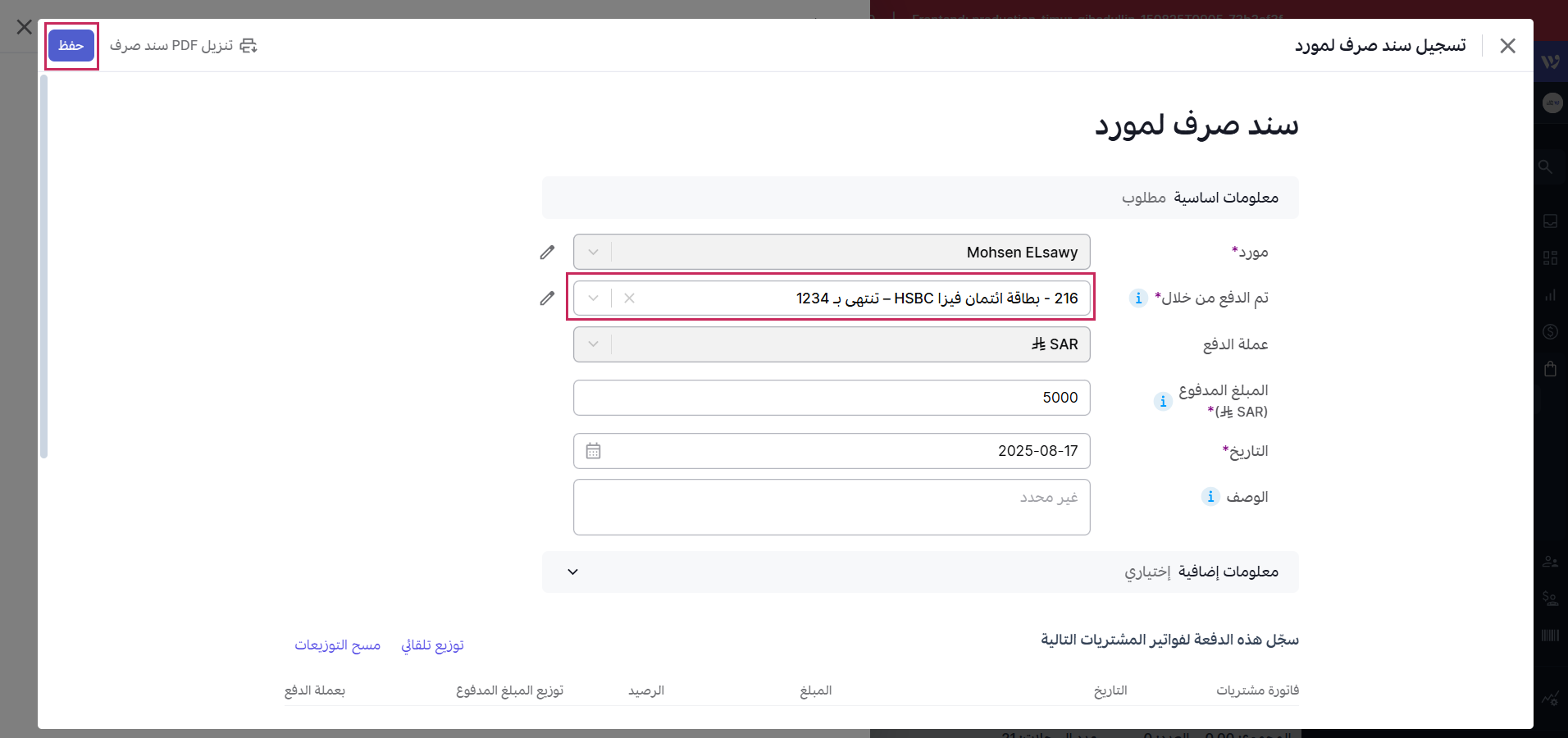Click the auto-distribute link
The height and width of the screenshot is (738, 1568).
(432, 645)
